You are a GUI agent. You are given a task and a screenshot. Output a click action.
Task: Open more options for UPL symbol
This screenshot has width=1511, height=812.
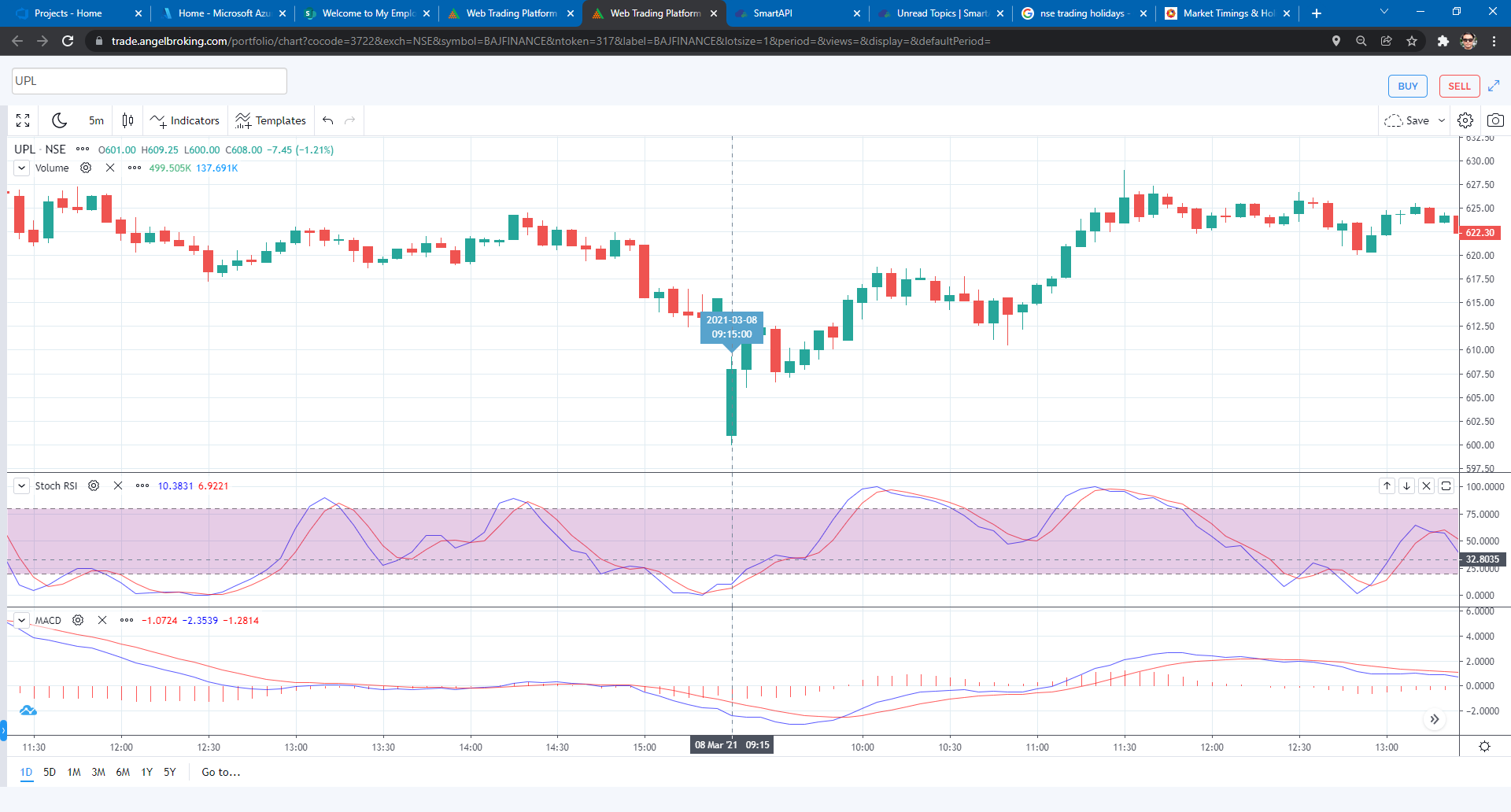coord(83,149)
